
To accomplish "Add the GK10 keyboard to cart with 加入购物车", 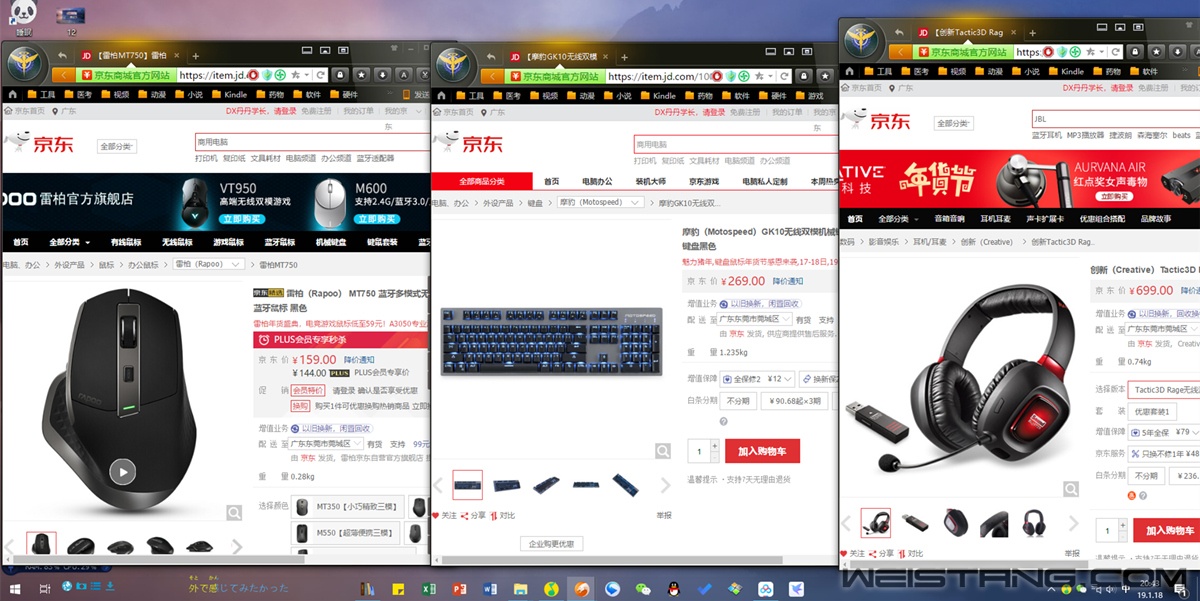I will pyautogui.click(x=763, y=452).
